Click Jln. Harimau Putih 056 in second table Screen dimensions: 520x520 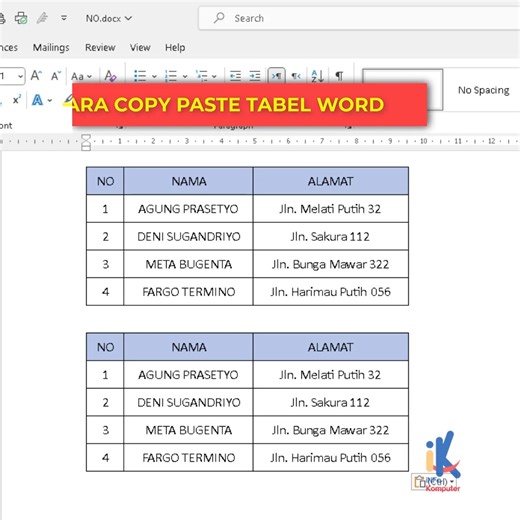330,458
